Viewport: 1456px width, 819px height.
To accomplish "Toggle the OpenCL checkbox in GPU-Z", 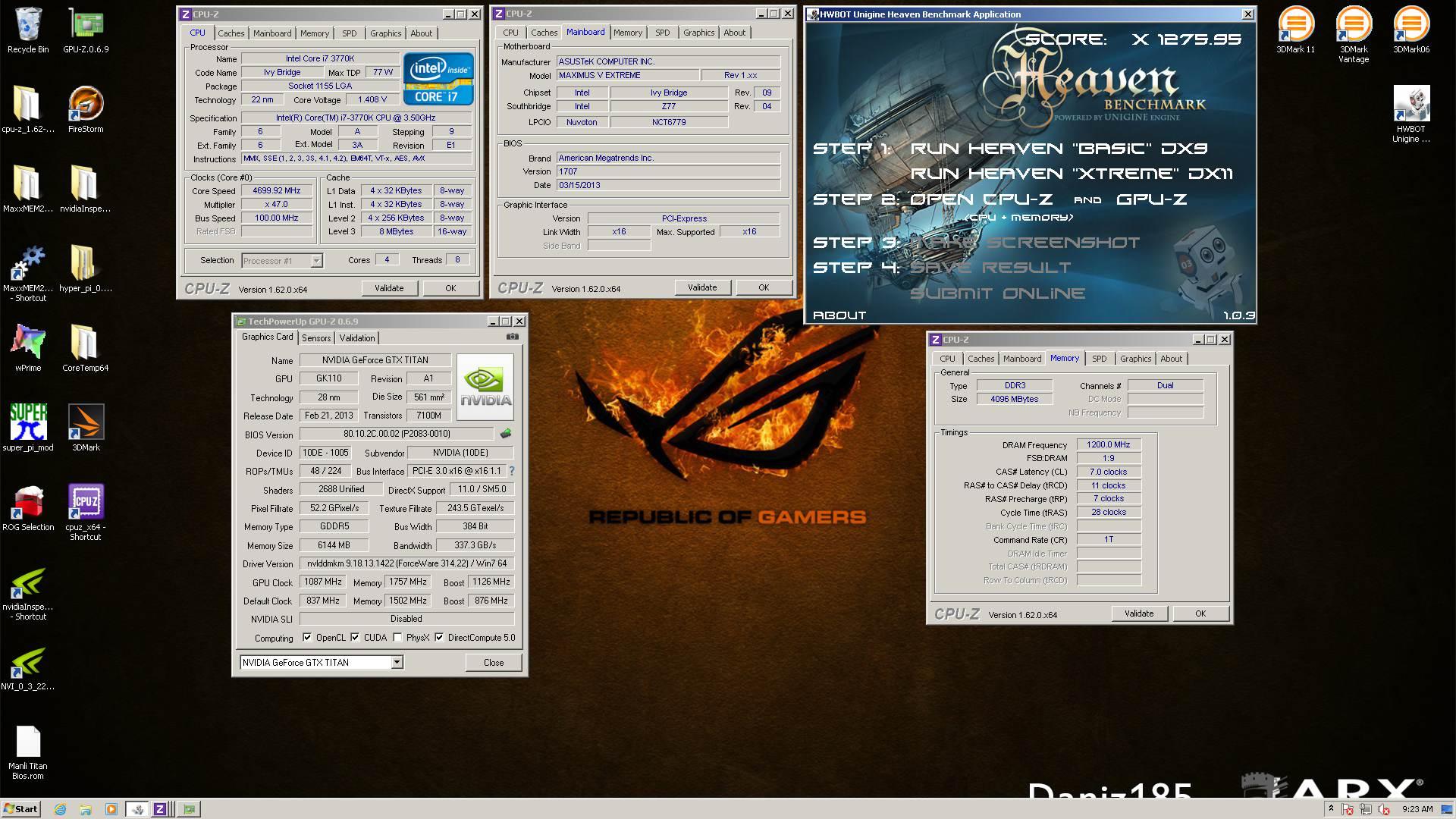I will tap(307, 638).
